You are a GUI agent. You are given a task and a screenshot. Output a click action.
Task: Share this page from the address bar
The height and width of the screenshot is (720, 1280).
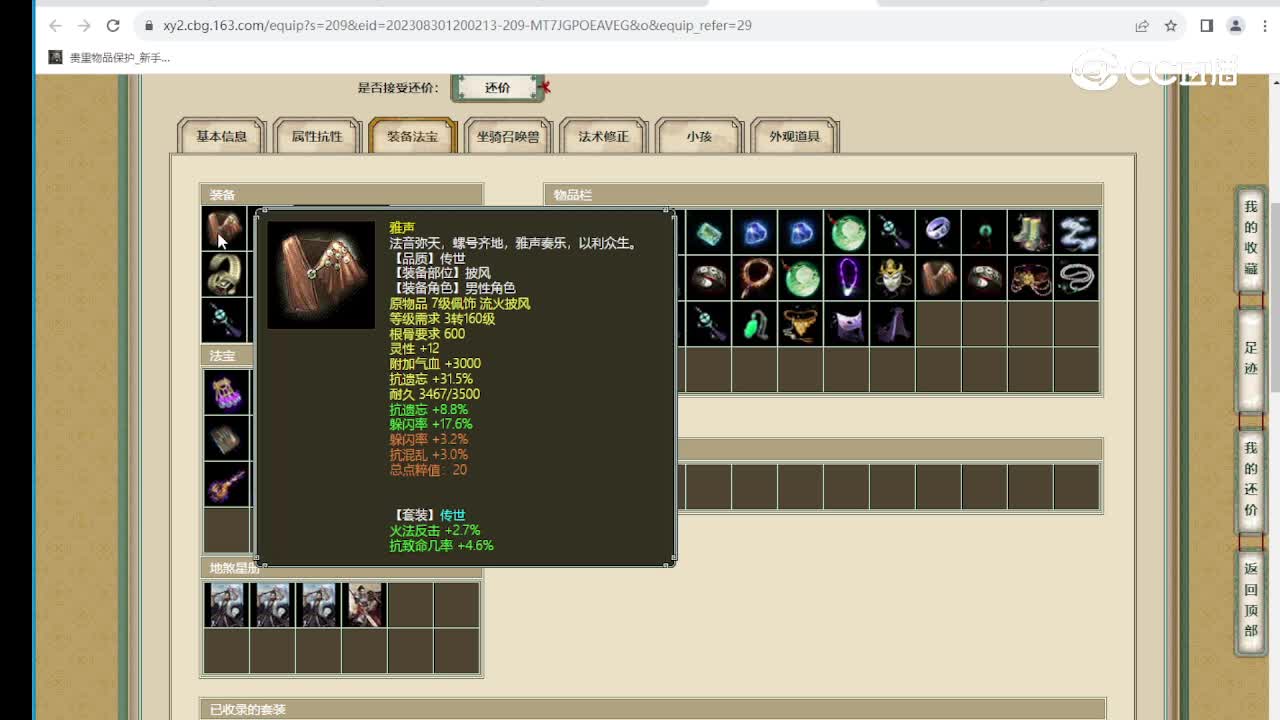click(x=1142, y=26)
